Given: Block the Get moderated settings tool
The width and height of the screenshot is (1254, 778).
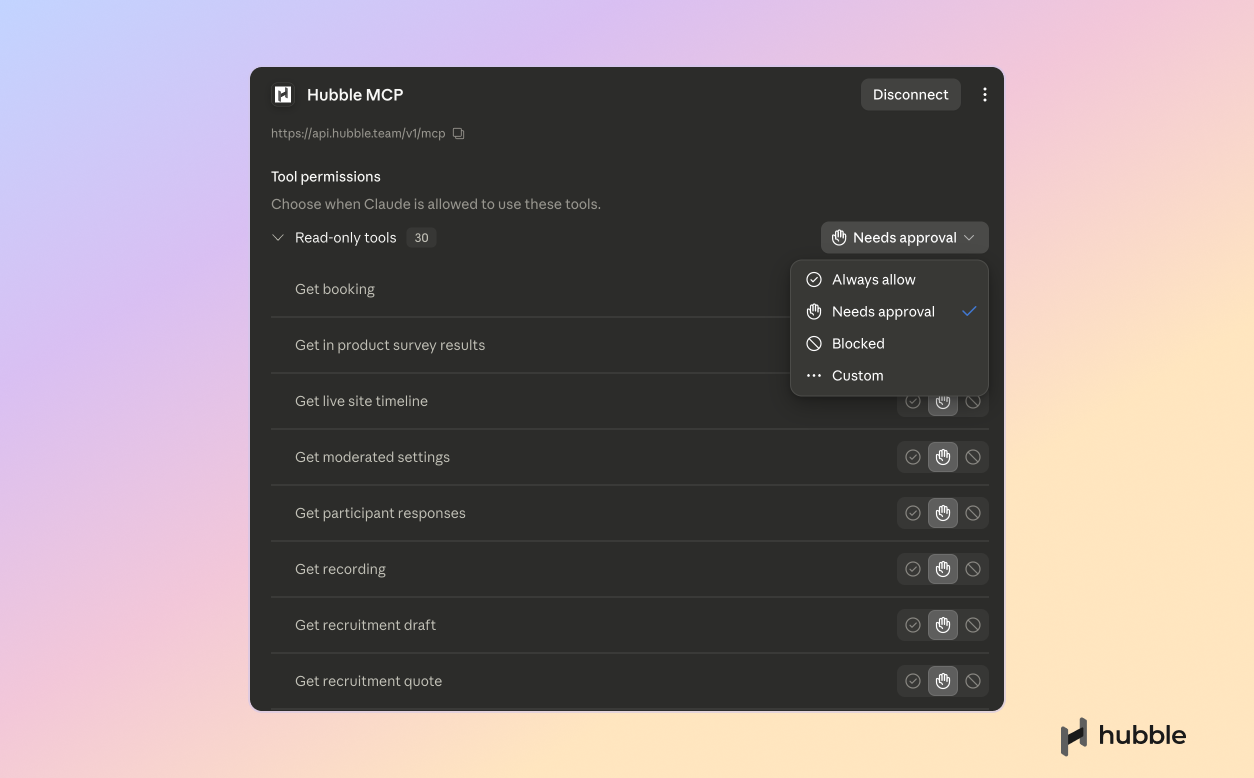Looking at the screenshot, I should [973, 457].
